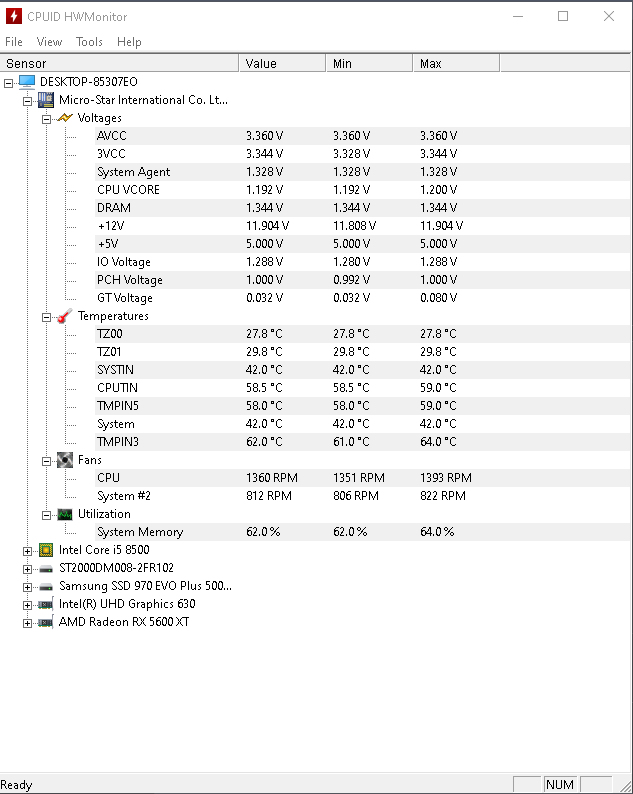The image size is (633, 794).
Task: Select the PCH Voltage row
Action: (363, 280)
